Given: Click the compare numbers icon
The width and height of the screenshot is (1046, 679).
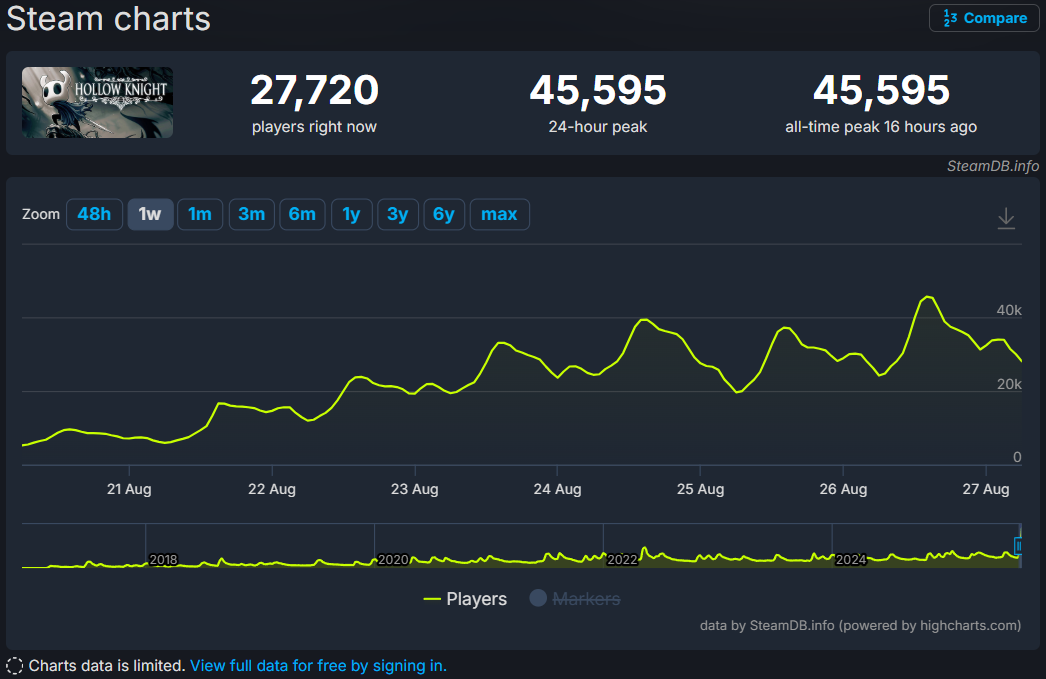Looking at the screenshot, I should (x=950, y=18).
